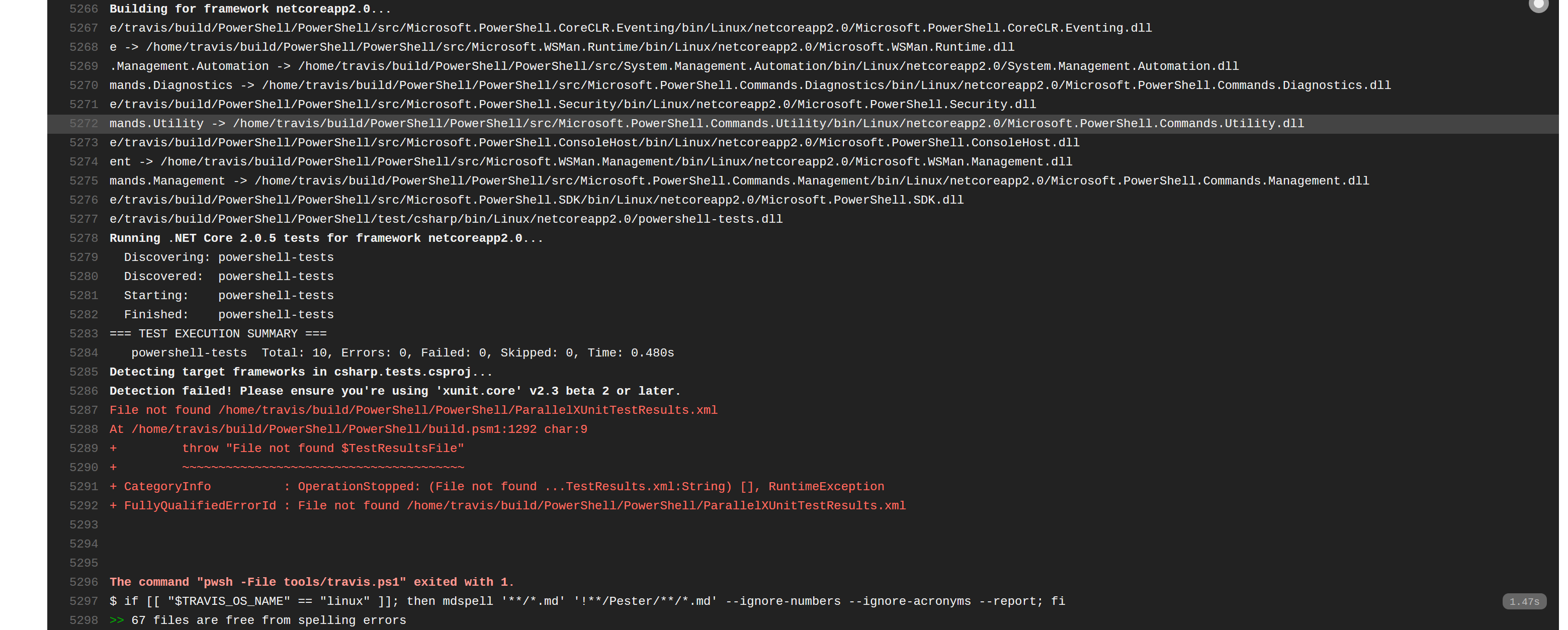Click the round indicator button at top right
This screenshot has width=1568, height=630.
tap(1538, 5)
